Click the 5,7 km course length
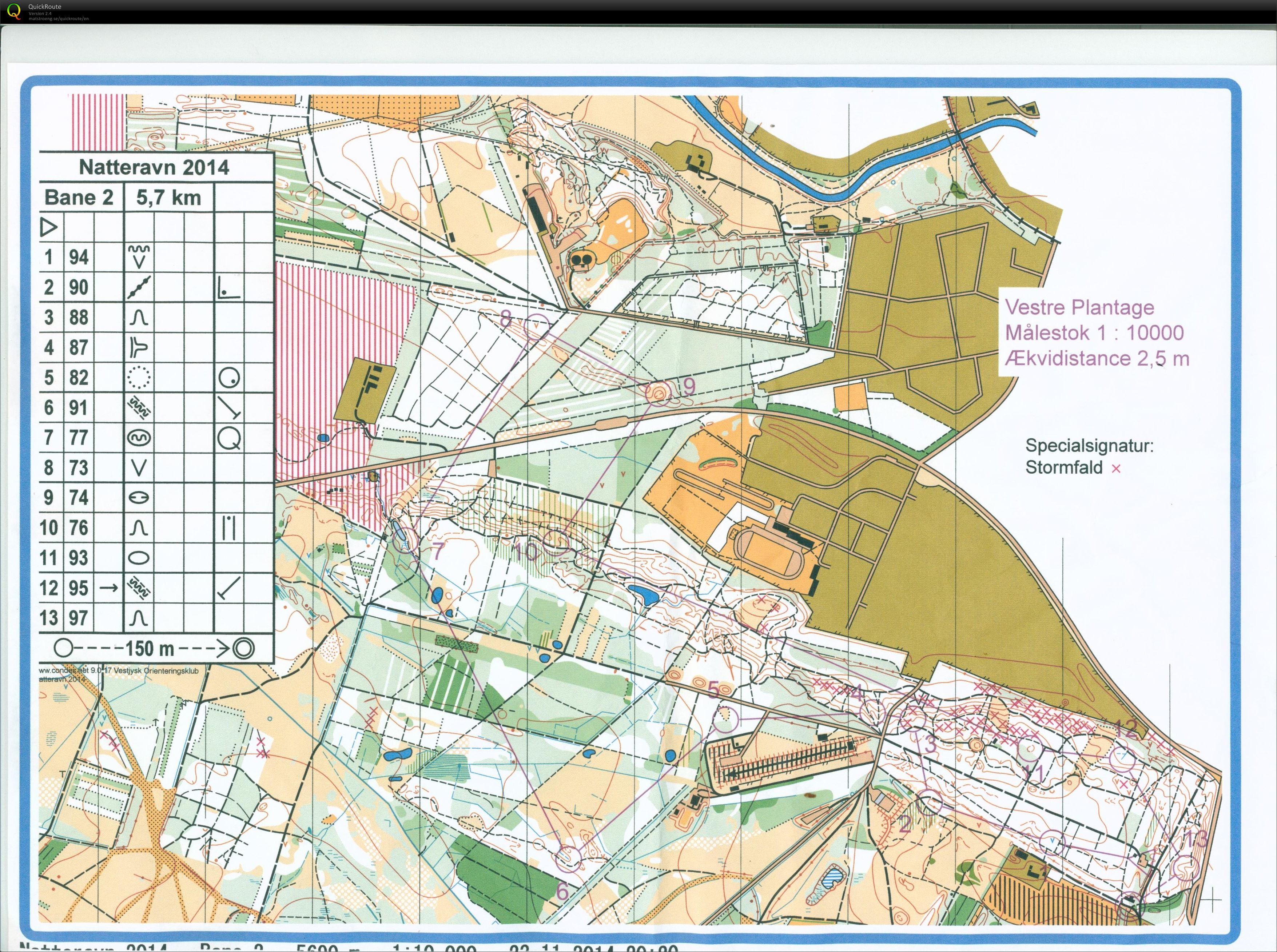Image resolution: width=1277 pixels, height=952 pixels. tap(168, 198)
